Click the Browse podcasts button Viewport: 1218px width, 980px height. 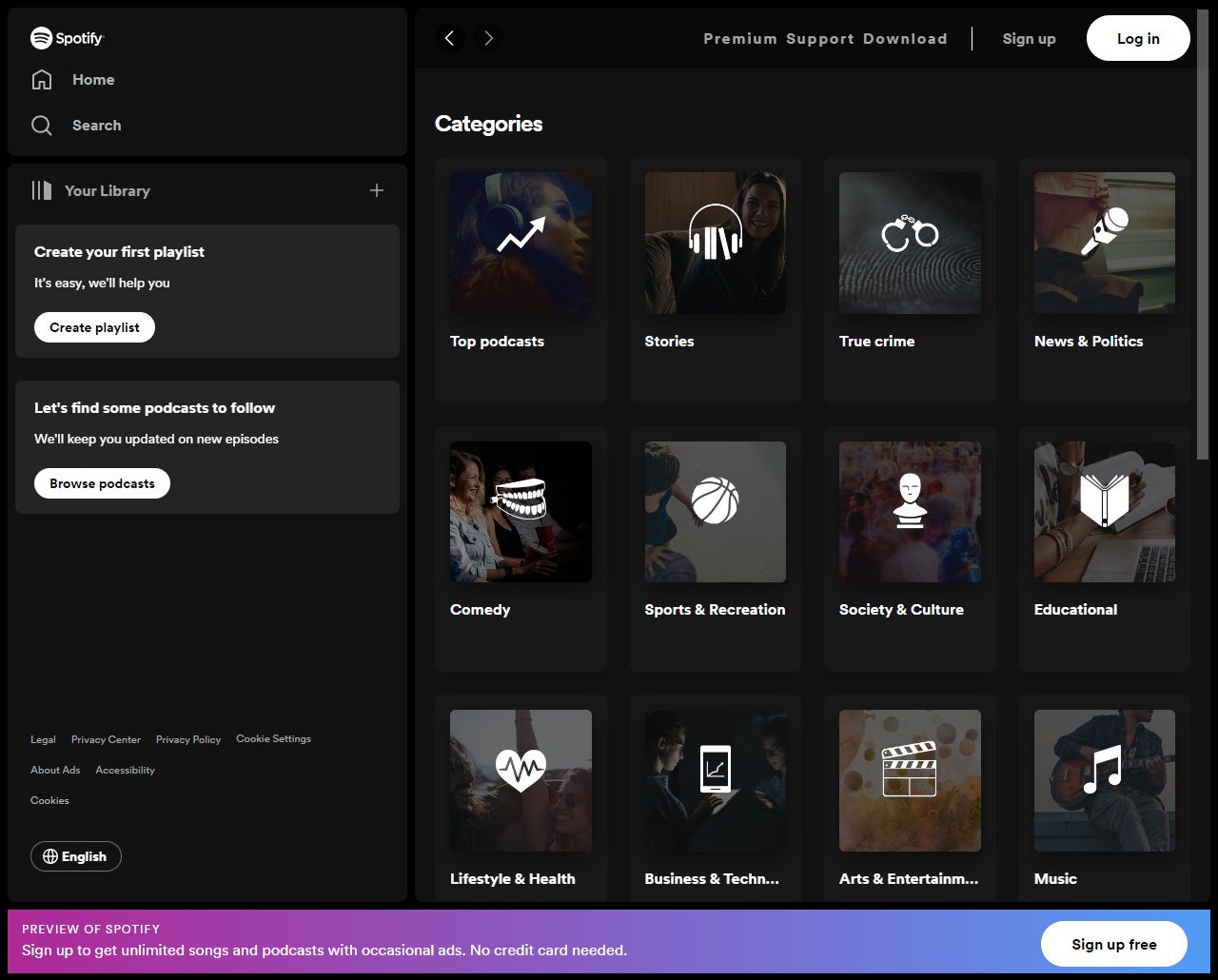pos(103,483)
